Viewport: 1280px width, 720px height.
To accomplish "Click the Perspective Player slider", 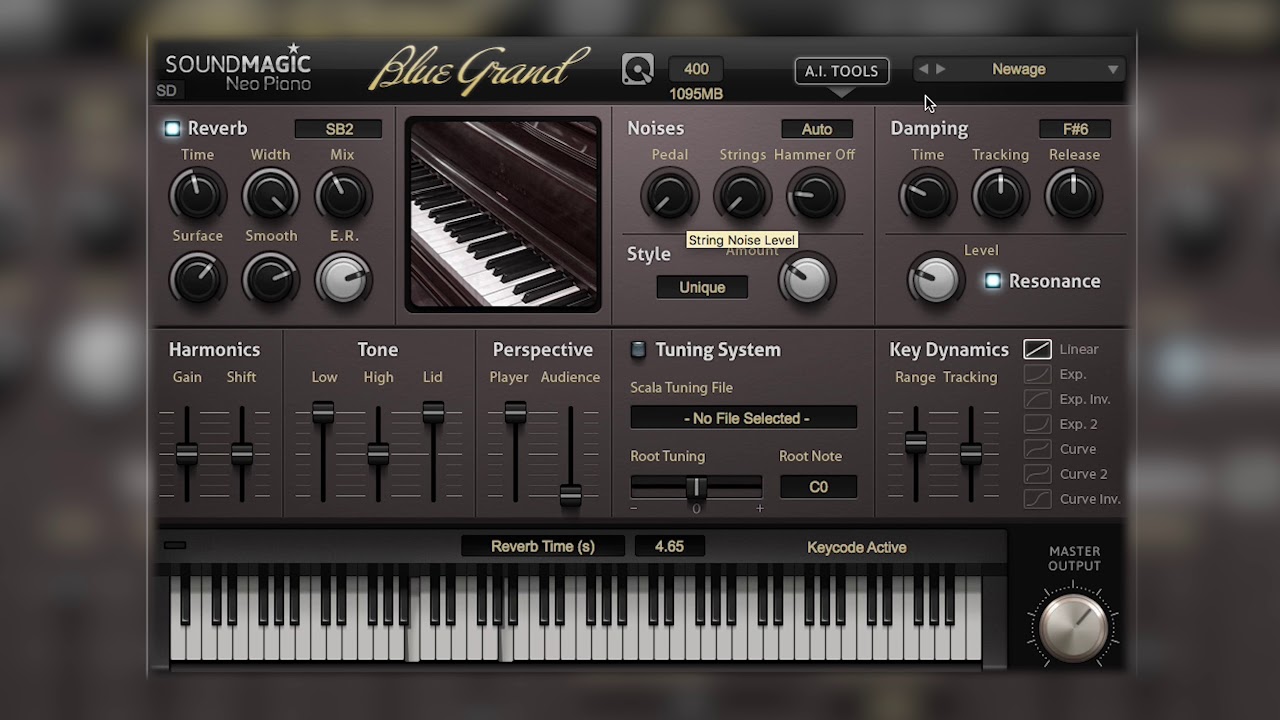I will click(515, 453).
